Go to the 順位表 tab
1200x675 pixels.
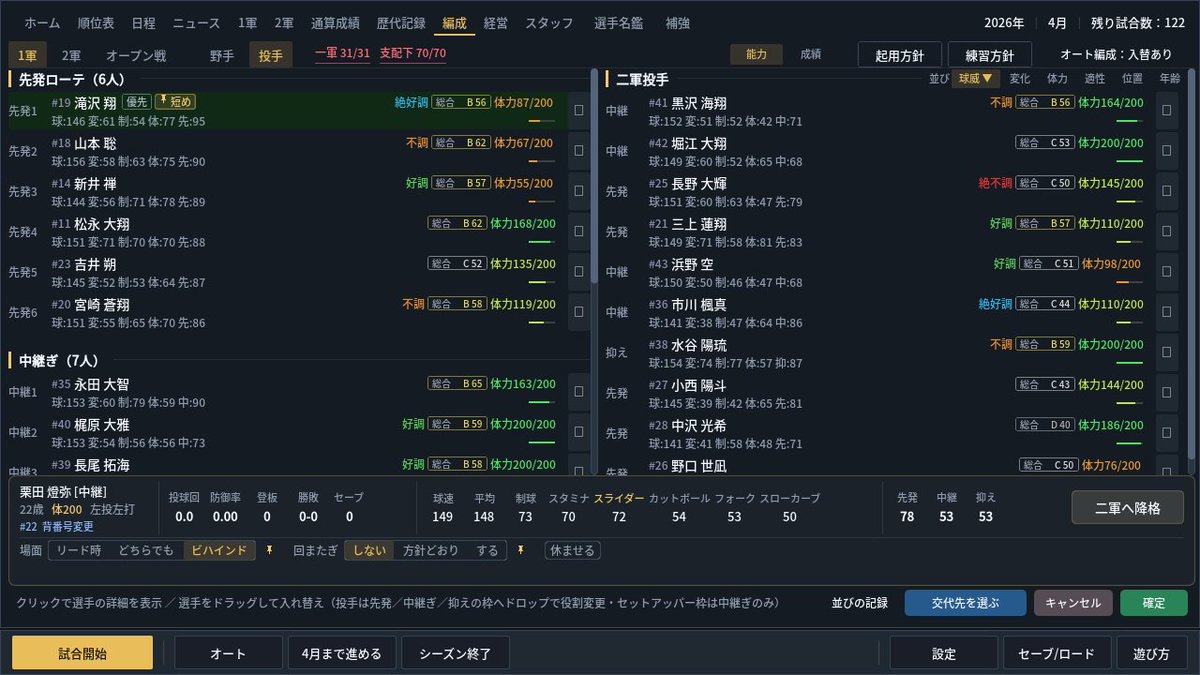point(95,23)
